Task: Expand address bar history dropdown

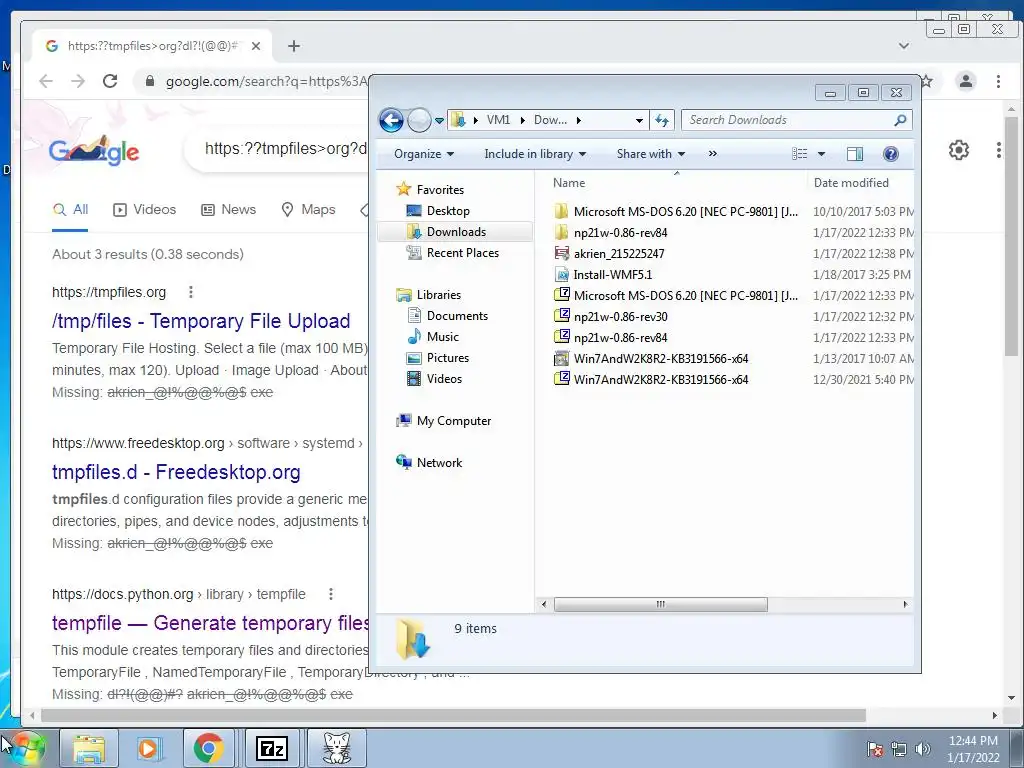Action: pos(639,120)
